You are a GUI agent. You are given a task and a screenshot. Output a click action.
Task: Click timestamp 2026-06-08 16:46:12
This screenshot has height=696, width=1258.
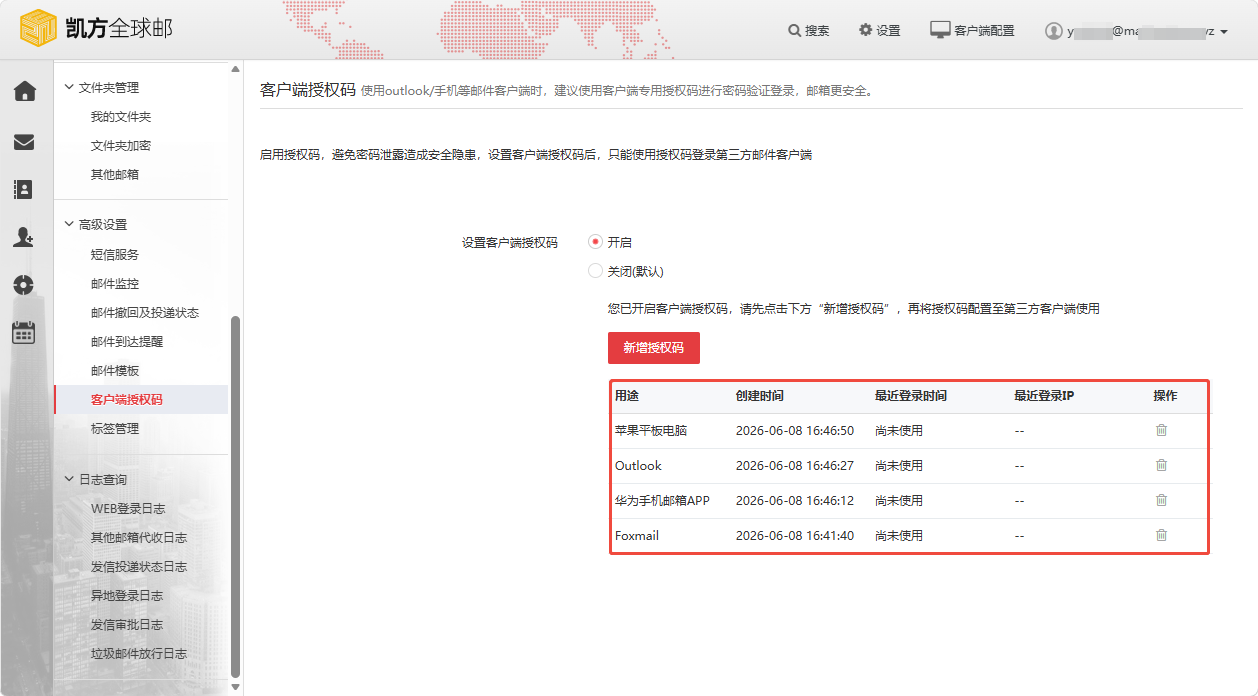(795, 501)
